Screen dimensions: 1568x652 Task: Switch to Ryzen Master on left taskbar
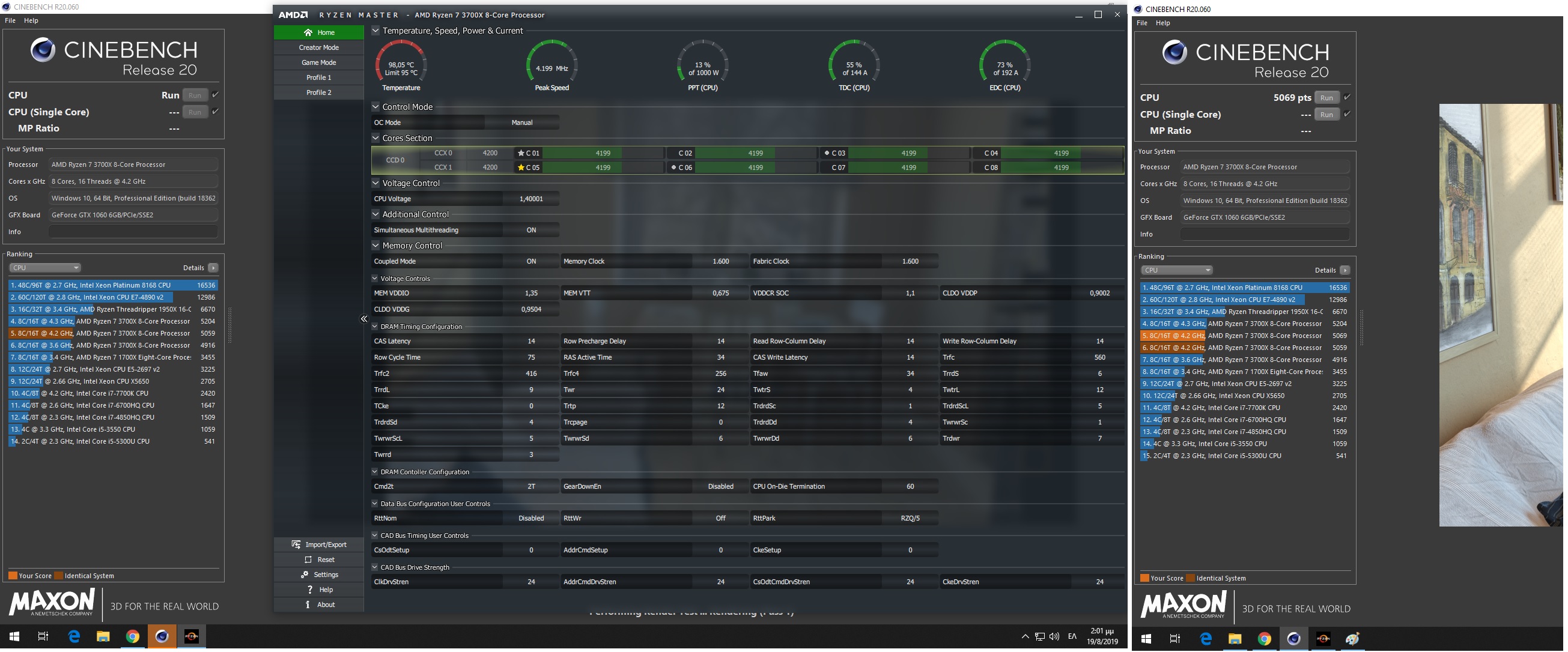[x=191, y=637]
